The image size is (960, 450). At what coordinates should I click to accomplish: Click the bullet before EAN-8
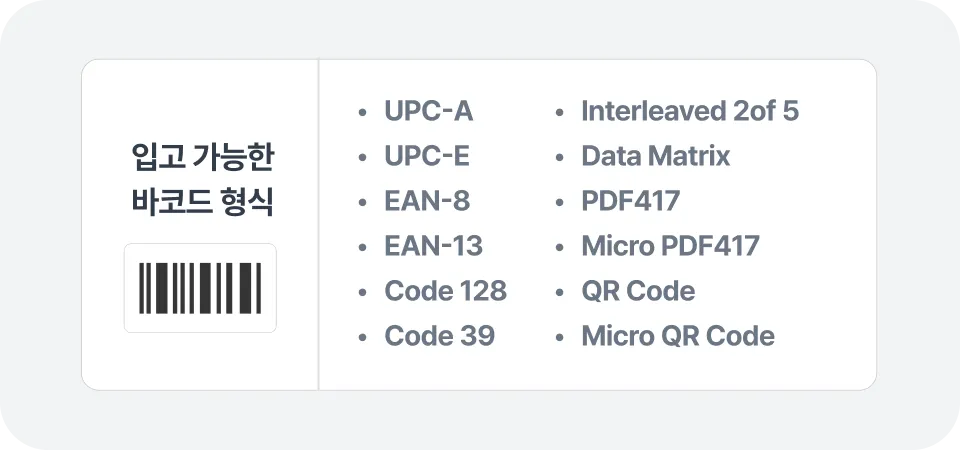361,203
